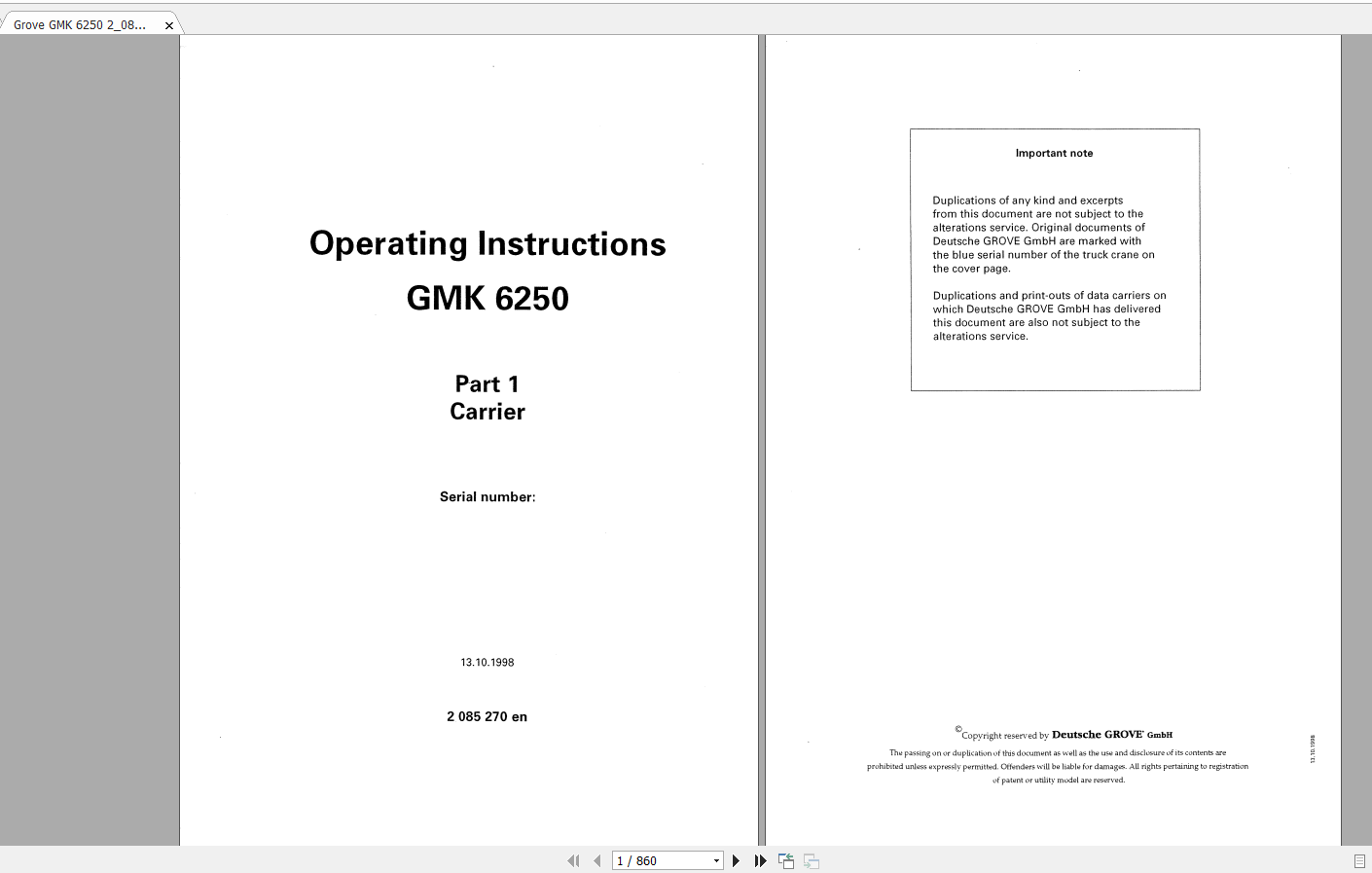The width and height of the screenshot is (1372, 873).
Task: Click the 'alterations service.' closing line of the note
Action: (x=980, y=337)
